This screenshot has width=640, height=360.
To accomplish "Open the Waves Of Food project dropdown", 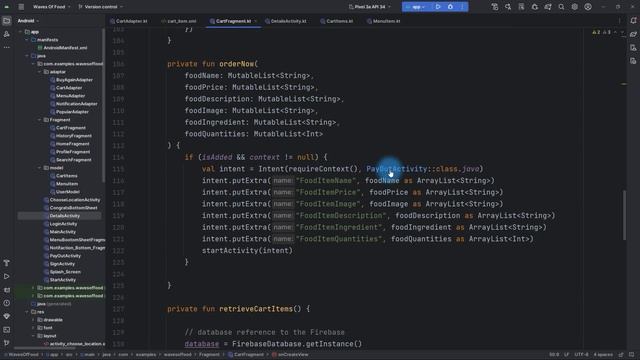I will [51, 7].
